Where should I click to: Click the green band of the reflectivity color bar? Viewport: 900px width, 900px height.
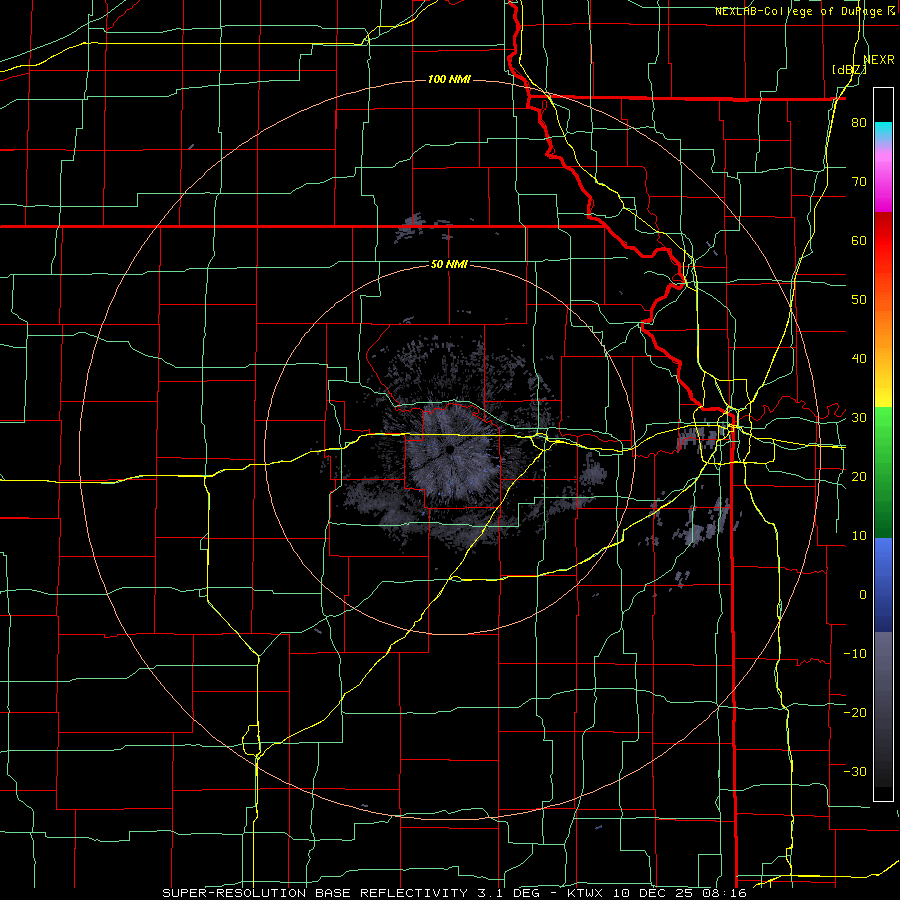coord(883,472)
